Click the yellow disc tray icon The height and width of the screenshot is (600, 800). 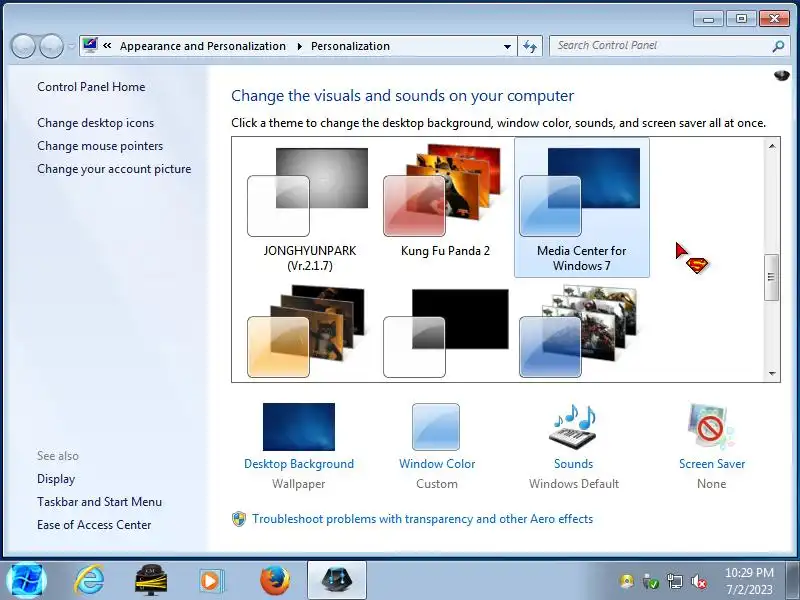pyautogui.click(x=627, y=581)
